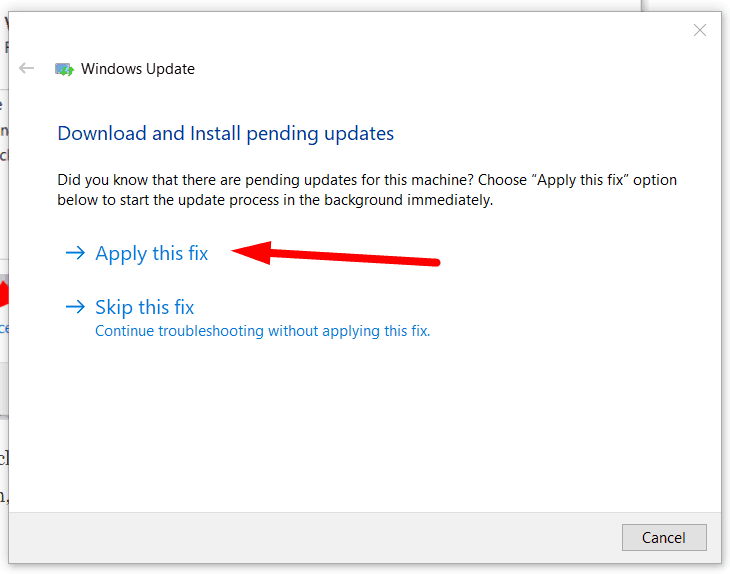Go back with the left arrow

(27, 68)
